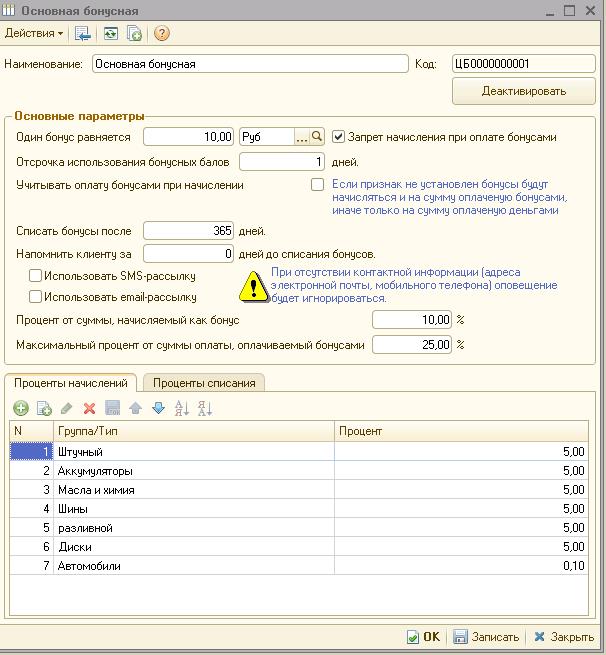This screenshot has width=606, height=655.
Task: Enable Использовать email-рассылку checkbox
Action: pos(35,297)
